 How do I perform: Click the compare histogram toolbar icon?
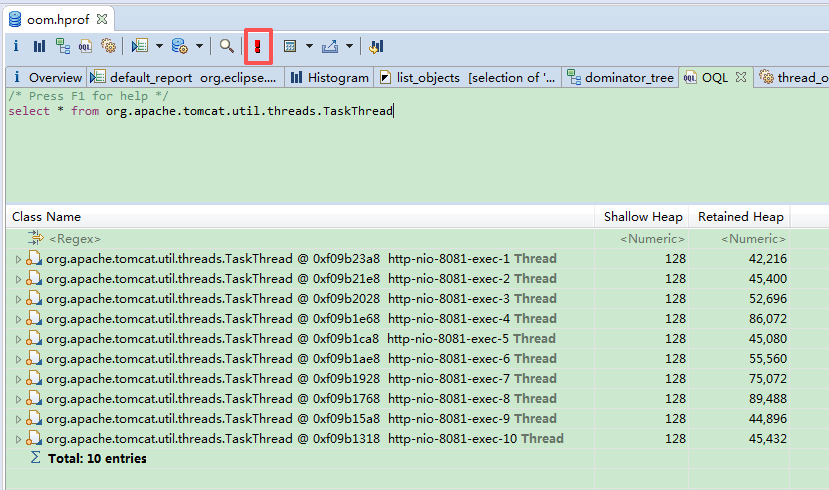(x=376, y=47)
